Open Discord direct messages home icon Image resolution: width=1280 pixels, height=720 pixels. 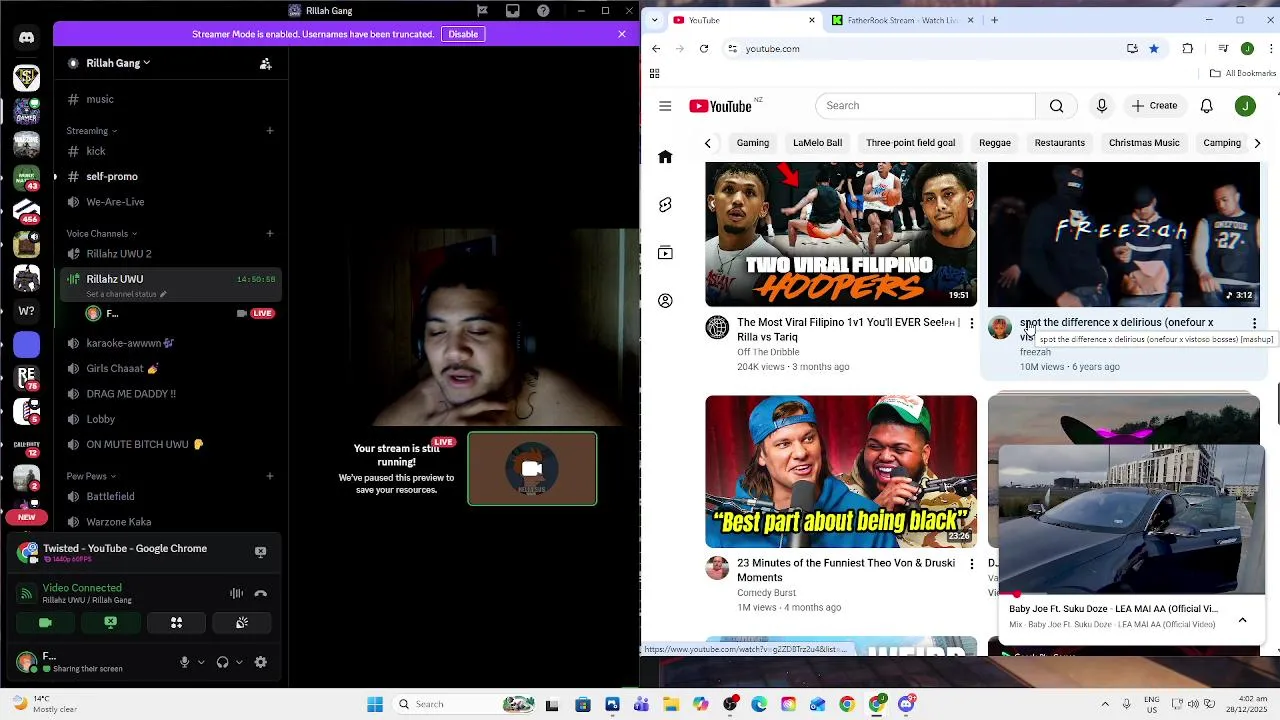pos(27,37)
